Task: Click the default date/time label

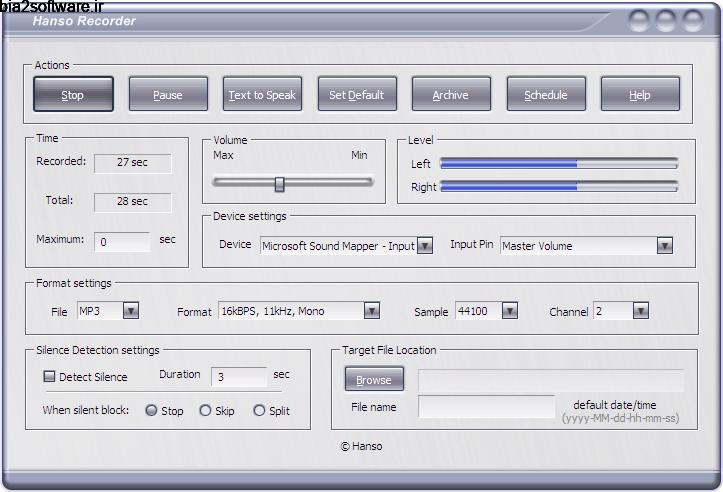Action: pos(615,405)
